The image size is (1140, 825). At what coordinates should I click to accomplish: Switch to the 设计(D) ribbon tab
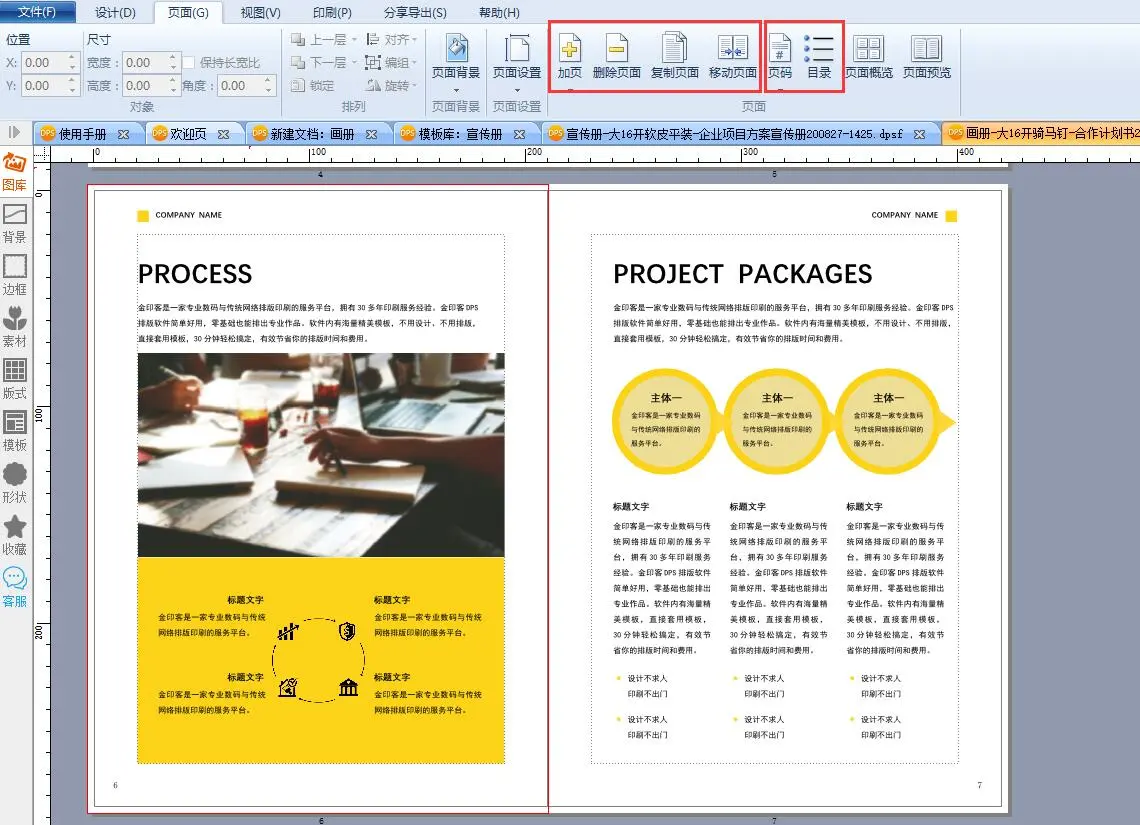[x=115, y=12]
